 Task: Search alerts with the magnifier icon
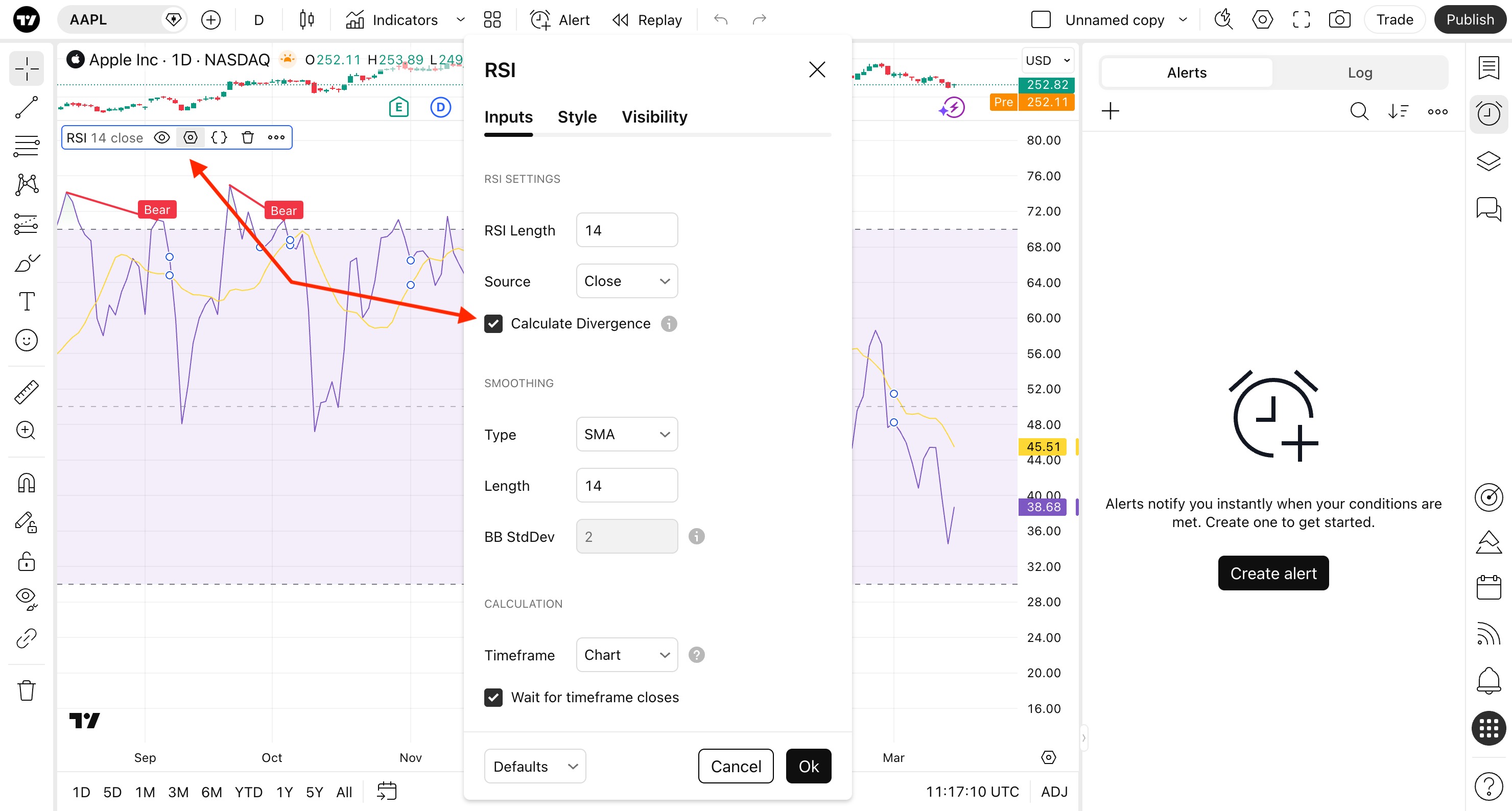(1359, 111)
